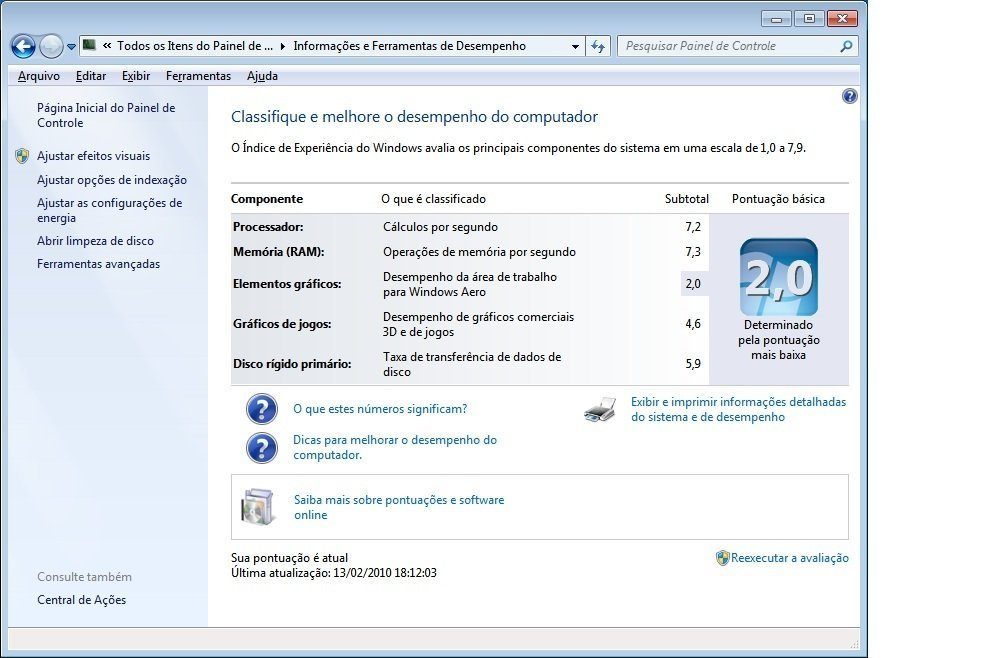The width and height of the screenshot is (1008, 658).
Task: Click the printer icon
Action: coord(600,409)
